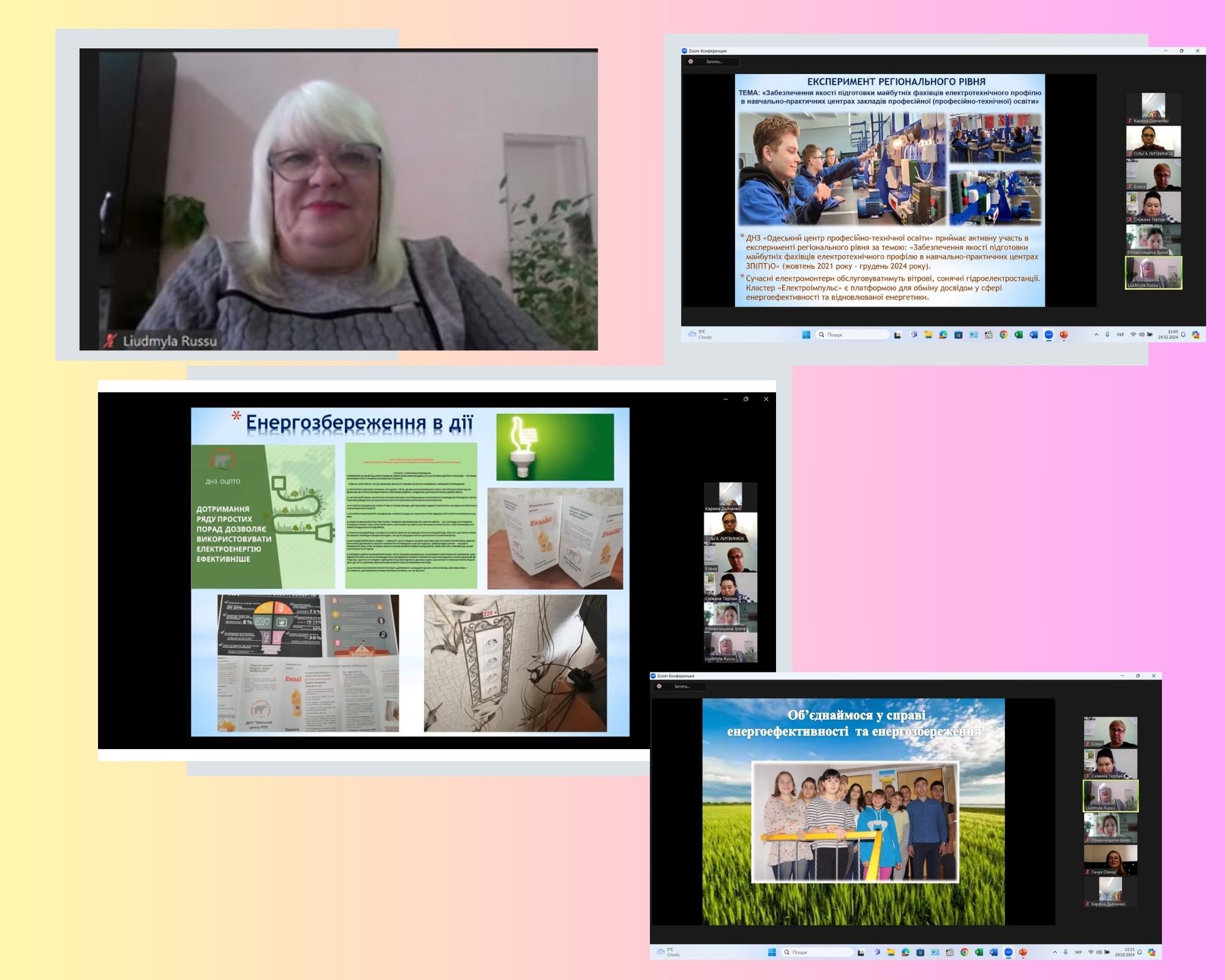
Task: Toggle microphone tray icon in lower taskbar
Action: tap(1066, 952)
